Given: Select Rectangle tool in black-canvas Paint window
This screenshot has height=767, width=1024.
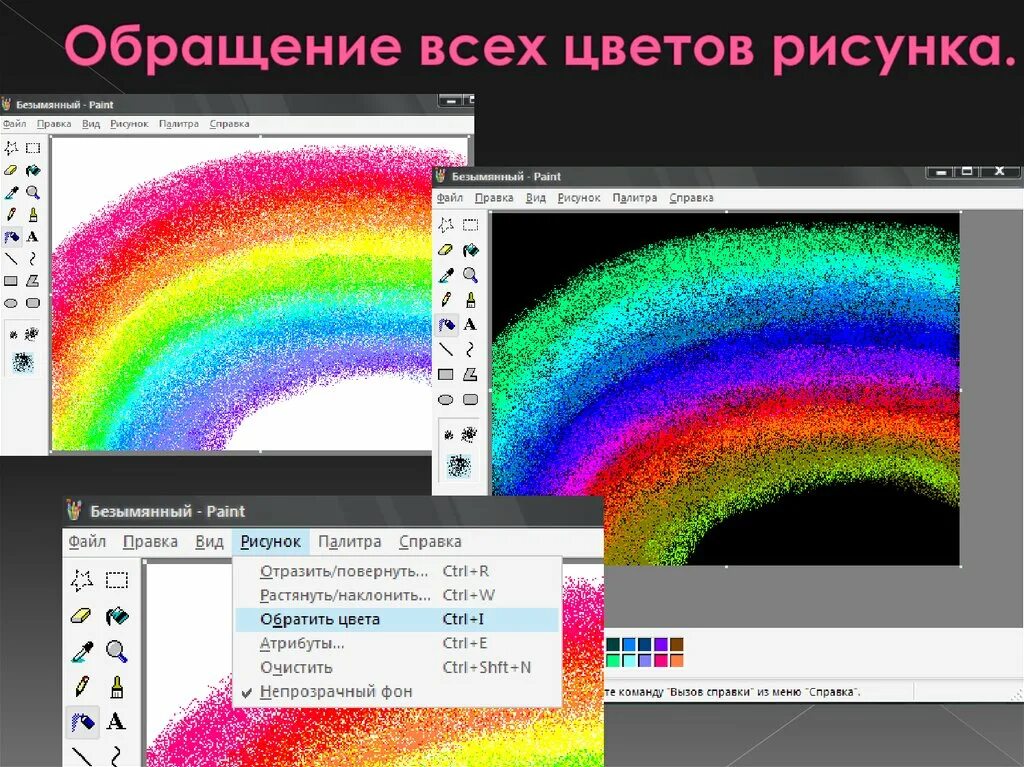Looking at the screenshot, I should pyautogui.click(x=446, y=374).
